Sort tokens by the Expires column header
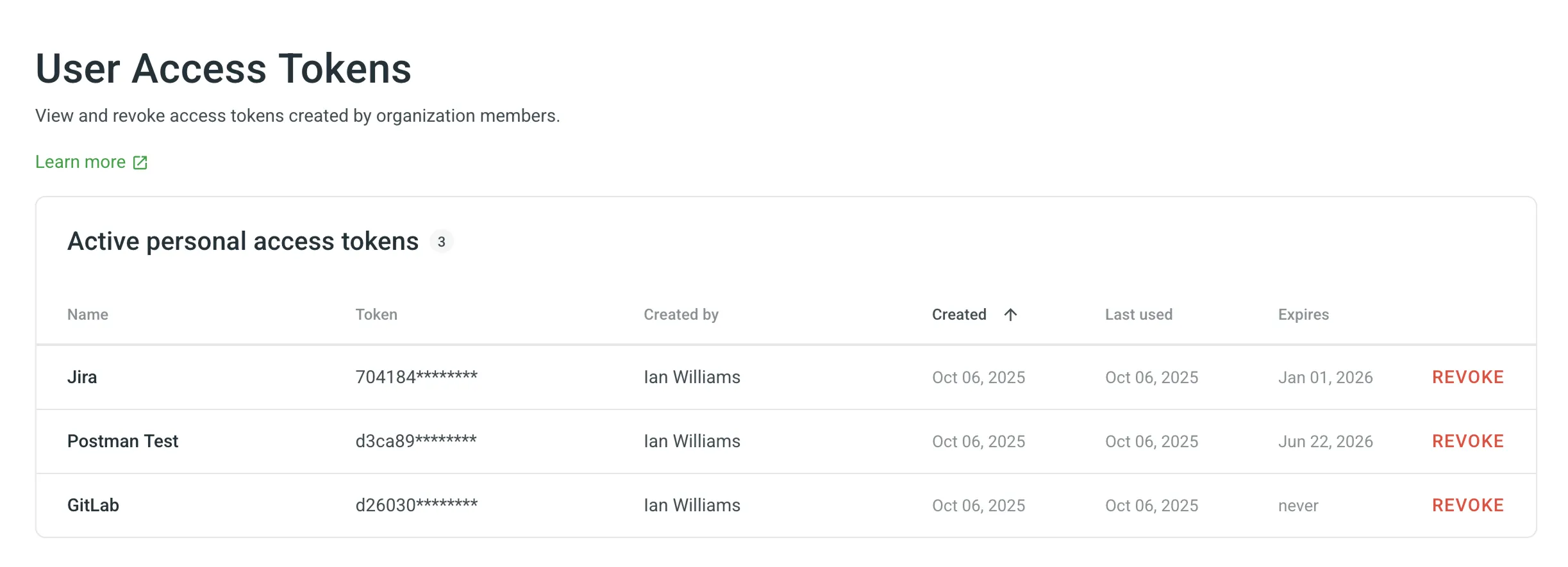 click(x=1303, y=315)
